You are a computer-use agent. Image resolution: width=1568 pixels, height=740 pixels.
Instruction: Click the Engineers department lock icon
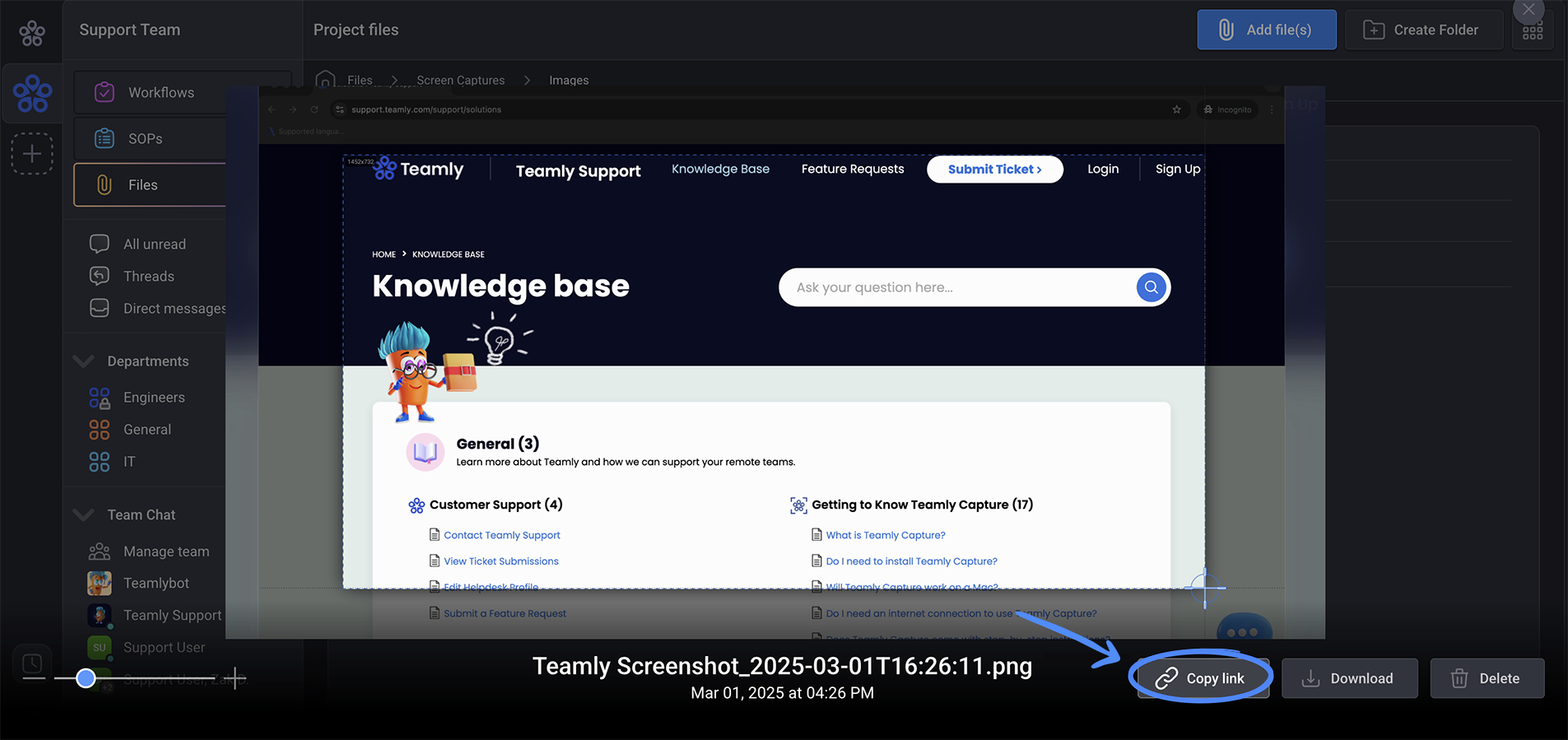(x=100, y=398)
